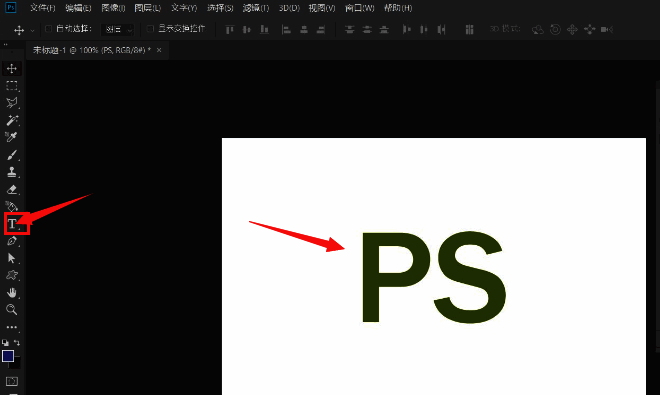The image size is (660, 395).
Task: Choose 3D orbit camera mode icon
Action: click(x=538, y=29)
